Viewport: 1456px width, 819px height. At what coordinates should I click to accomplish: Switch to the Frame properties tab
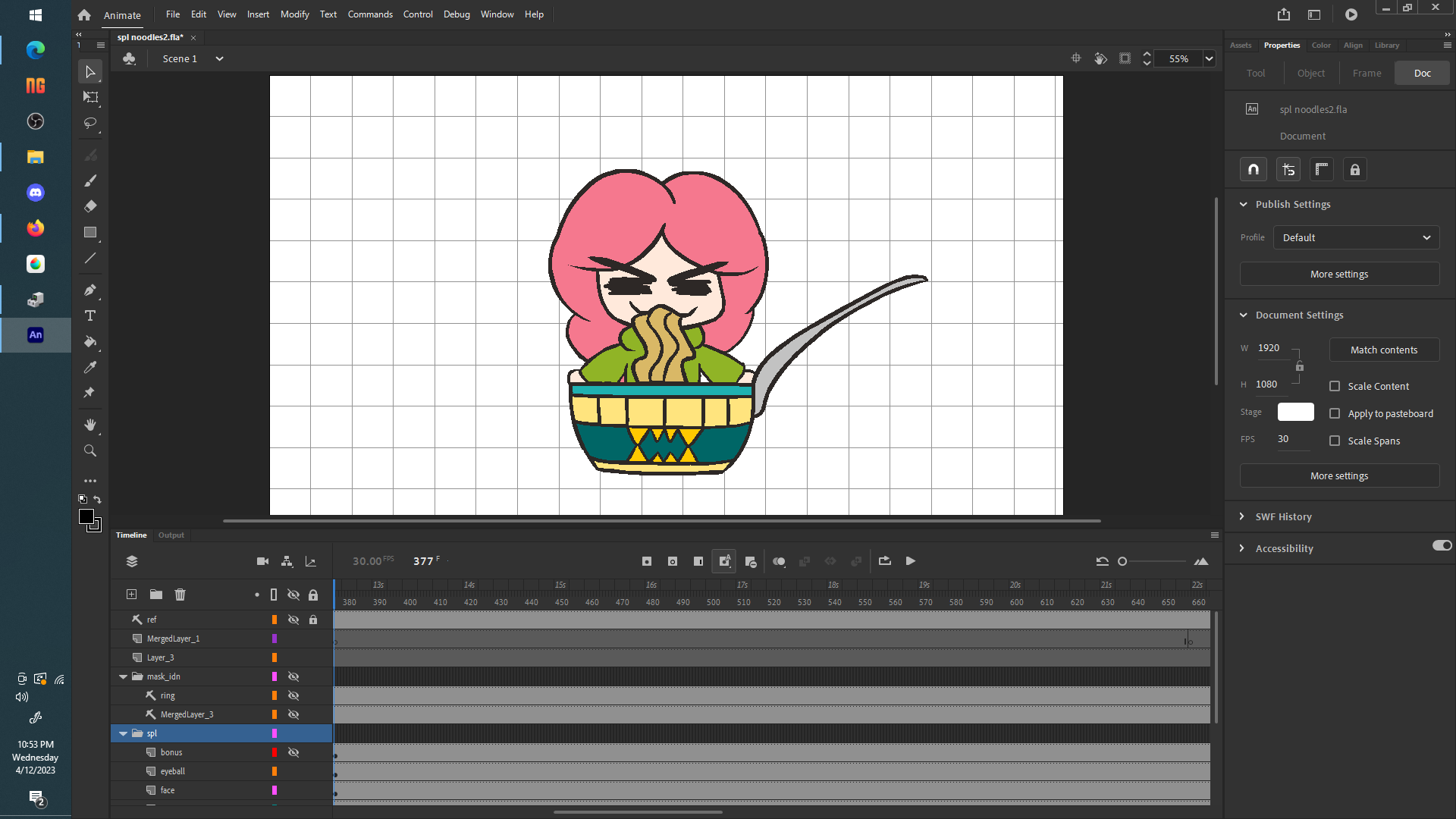(1367, 73)
